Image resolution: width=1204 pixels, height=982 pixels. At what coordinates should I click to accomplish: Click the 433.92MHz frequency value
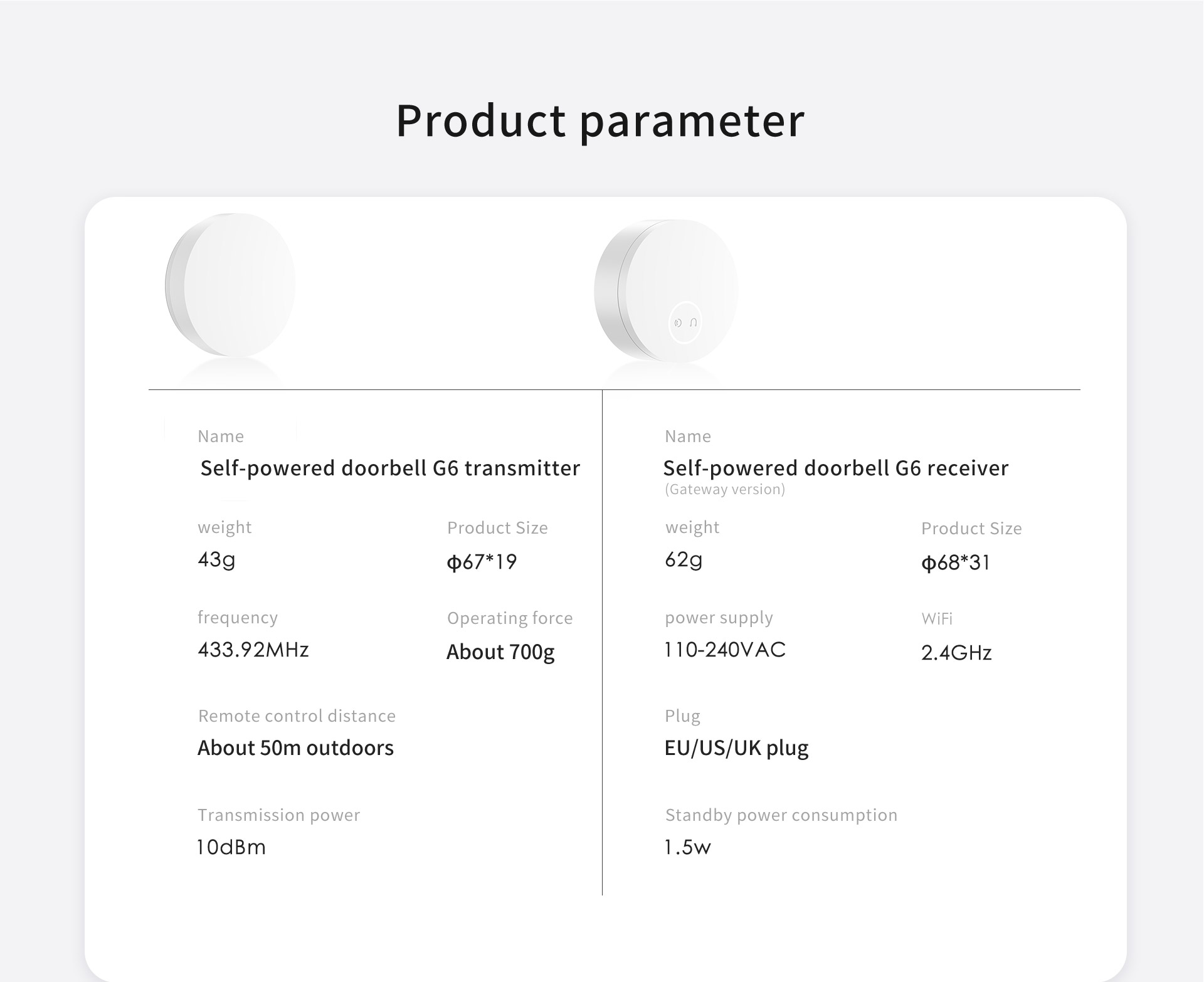(253, 649)
